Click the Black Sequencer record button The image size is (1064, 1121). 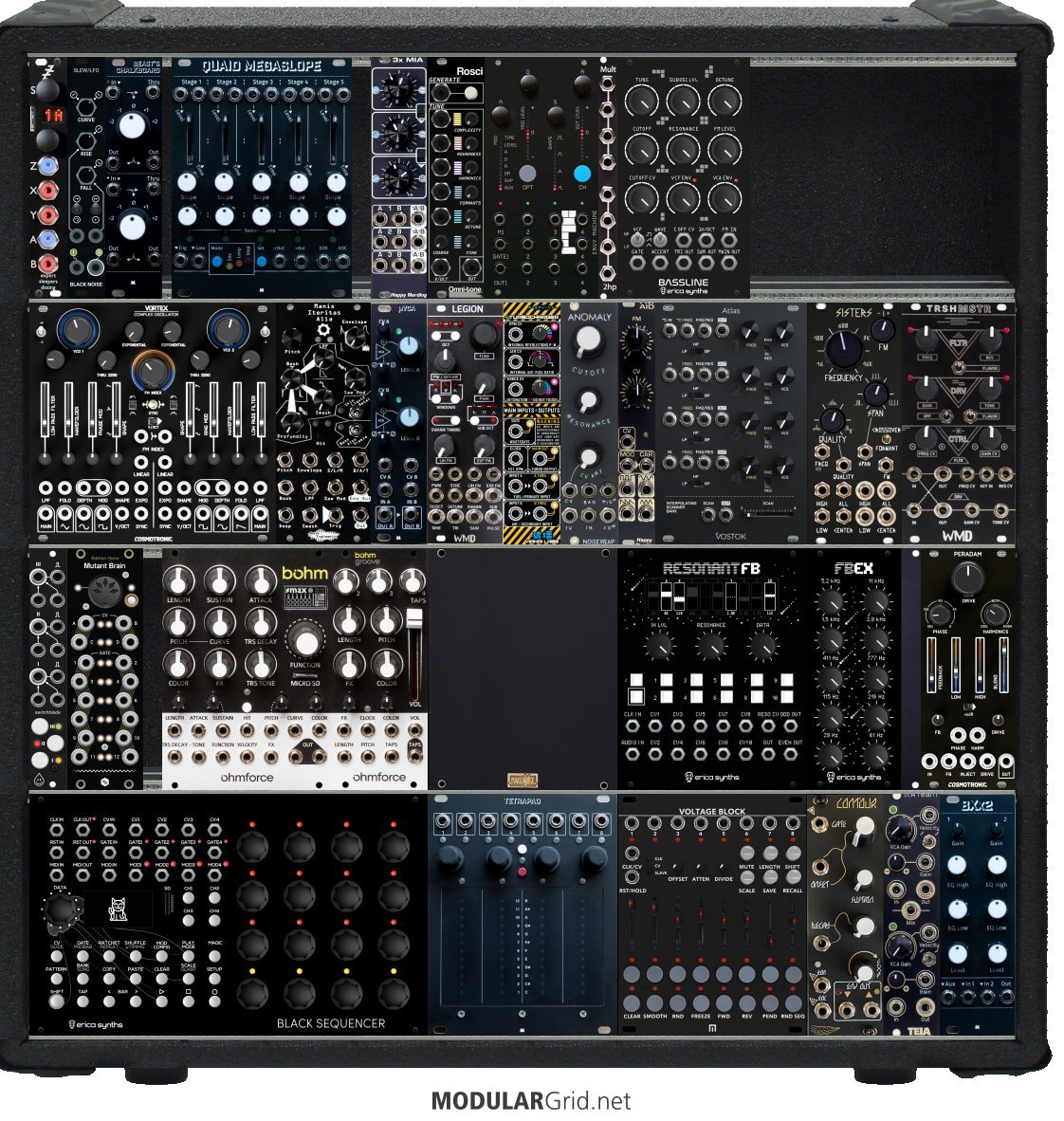click(214, 1002)
